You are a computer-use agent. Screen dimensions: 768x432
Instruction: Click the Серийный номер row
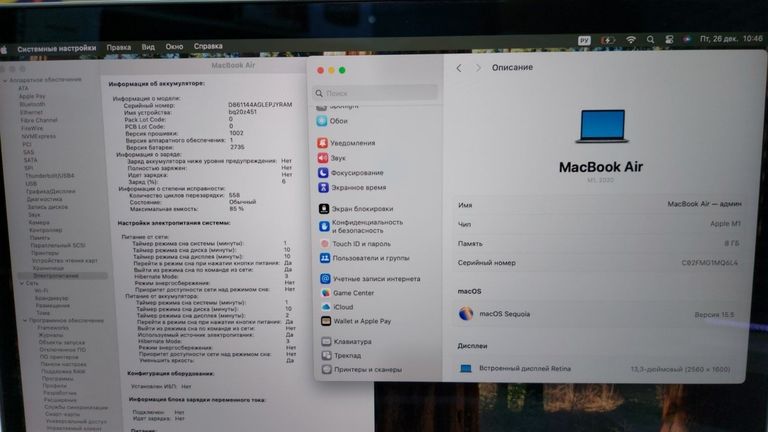point(598,263)
